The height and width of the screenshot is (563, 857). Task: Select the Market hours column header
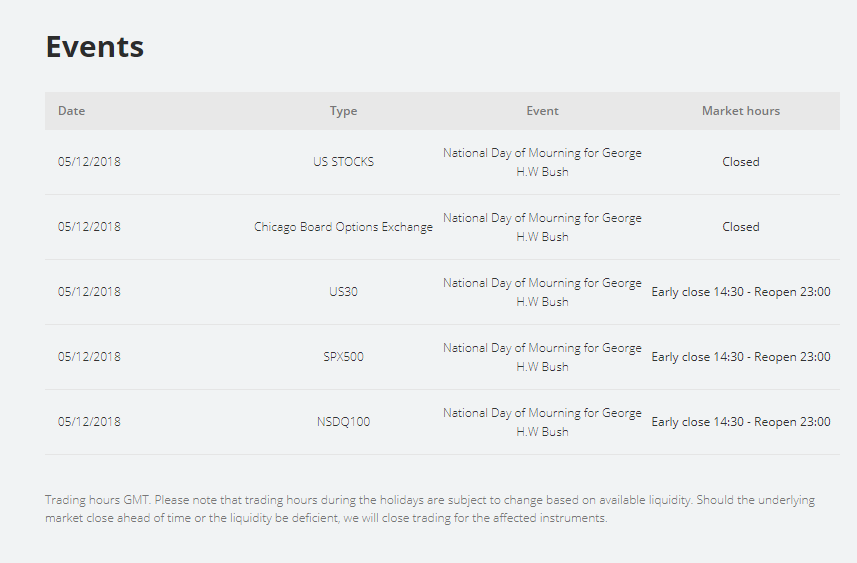[x=740, y=111]
